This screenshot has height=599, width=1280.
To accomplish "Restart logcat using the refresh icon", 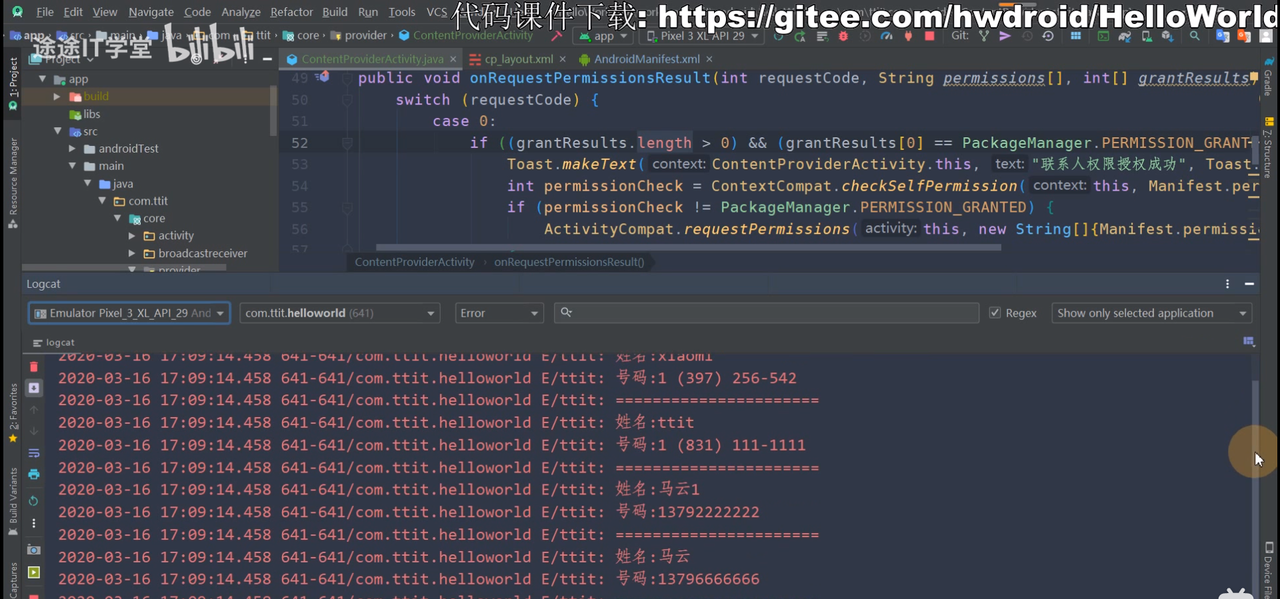I will (x=34, y=500).
